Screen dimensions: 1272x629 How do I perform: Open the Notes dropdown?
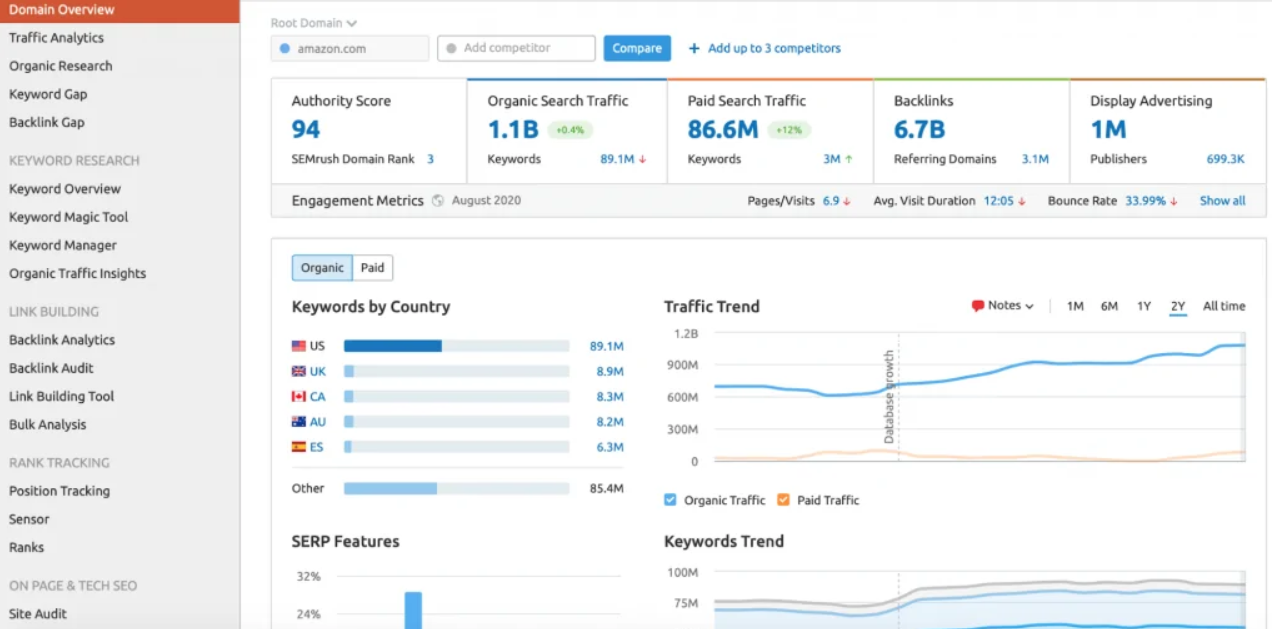[1003, 306]
